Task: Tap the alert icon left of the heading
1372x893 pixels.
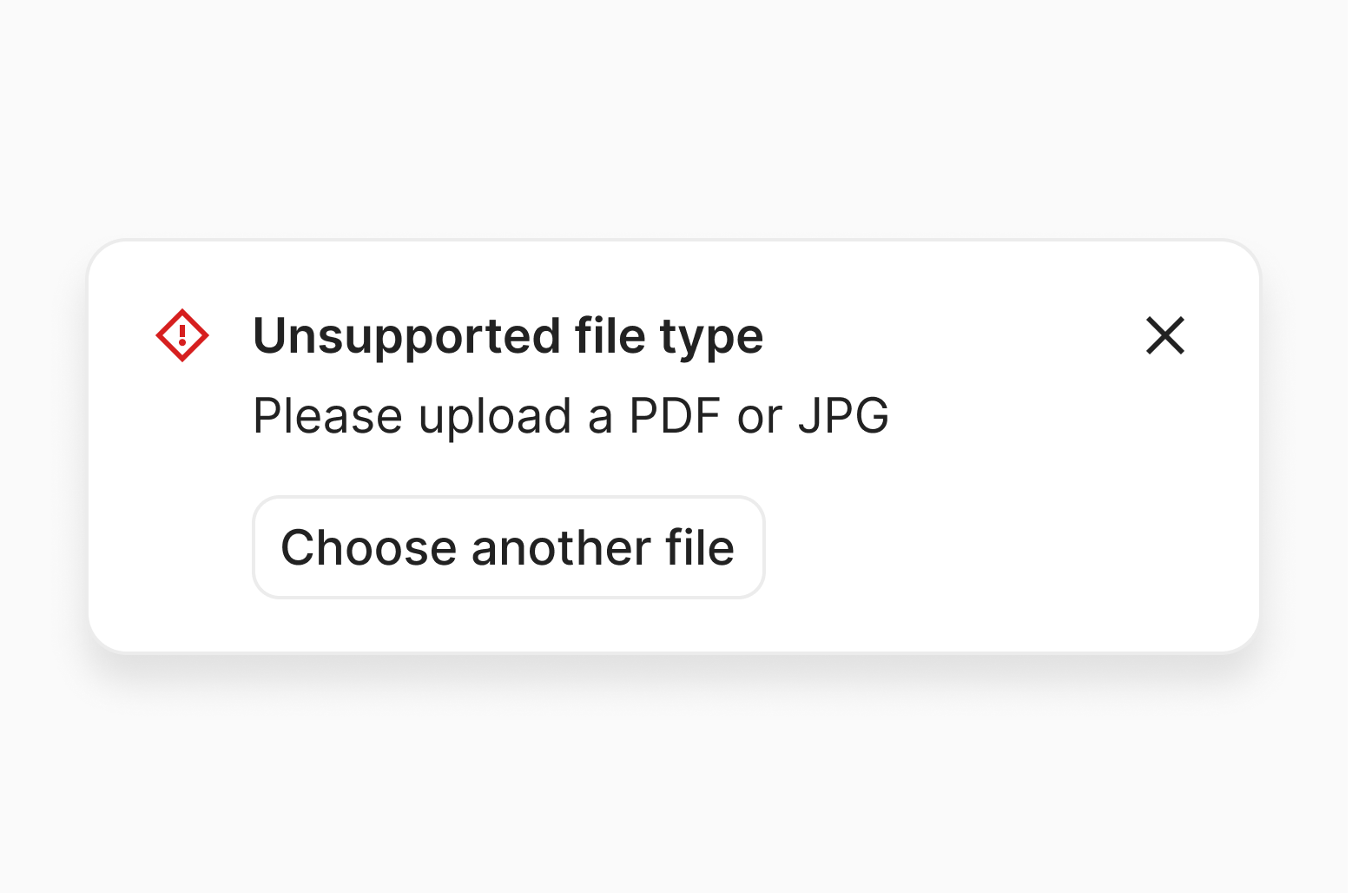Action: click(182, 335)
